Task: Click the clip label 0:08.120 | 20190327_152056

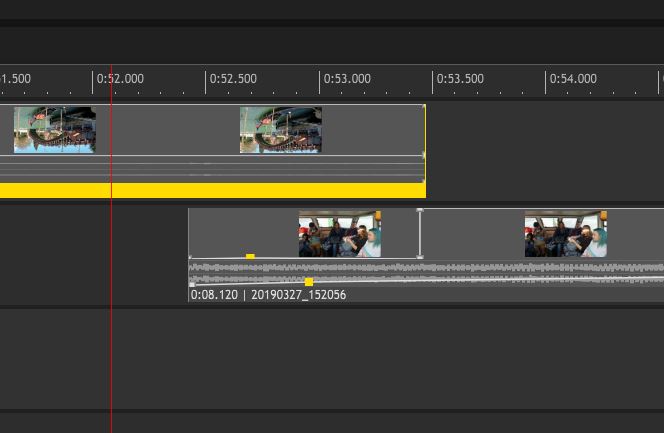Action: click(x=268, y=295)
